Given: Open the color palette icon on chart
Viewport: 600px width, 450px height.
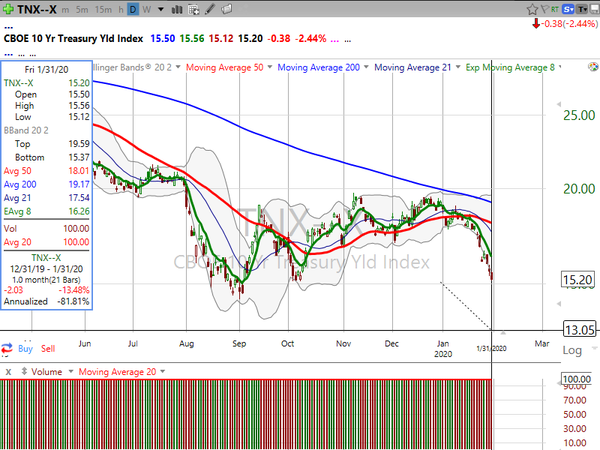Looking at the screenshot, I should [593, 67].
